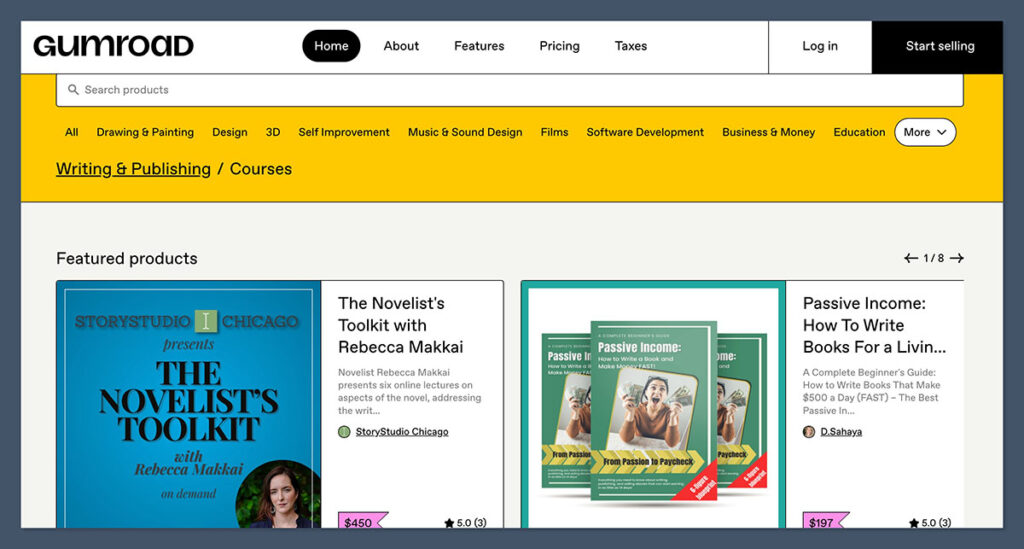Click the Start selling button

coord(939,46)
